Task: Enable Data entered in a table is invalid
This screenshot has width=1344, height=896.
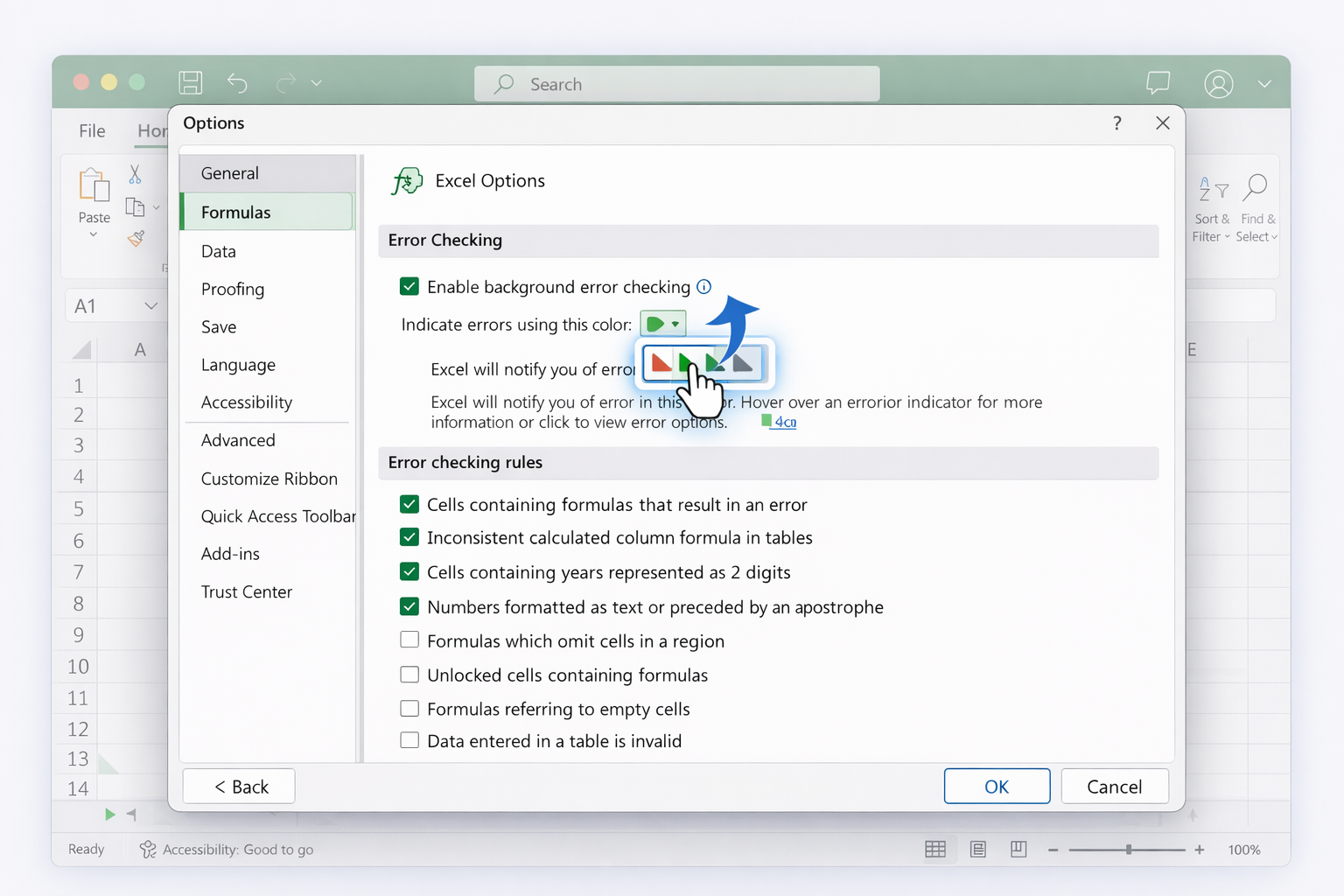Action: 409,740
